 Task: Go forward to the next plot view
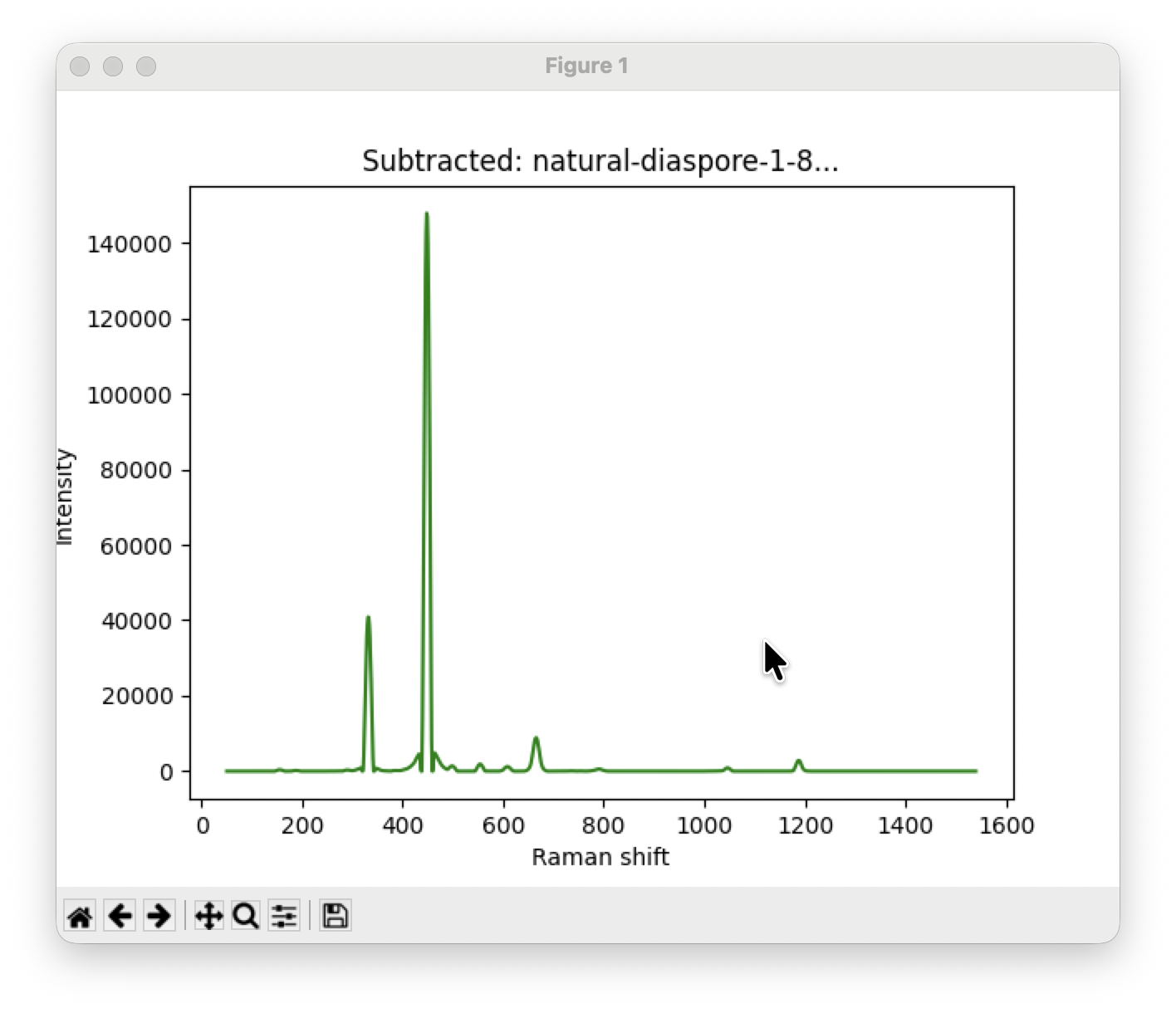coord(159,917)
